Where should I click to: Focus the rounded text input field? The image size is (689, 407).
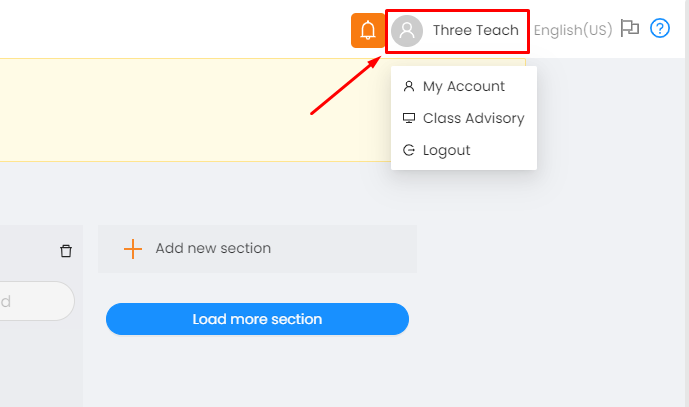point(37,301)
